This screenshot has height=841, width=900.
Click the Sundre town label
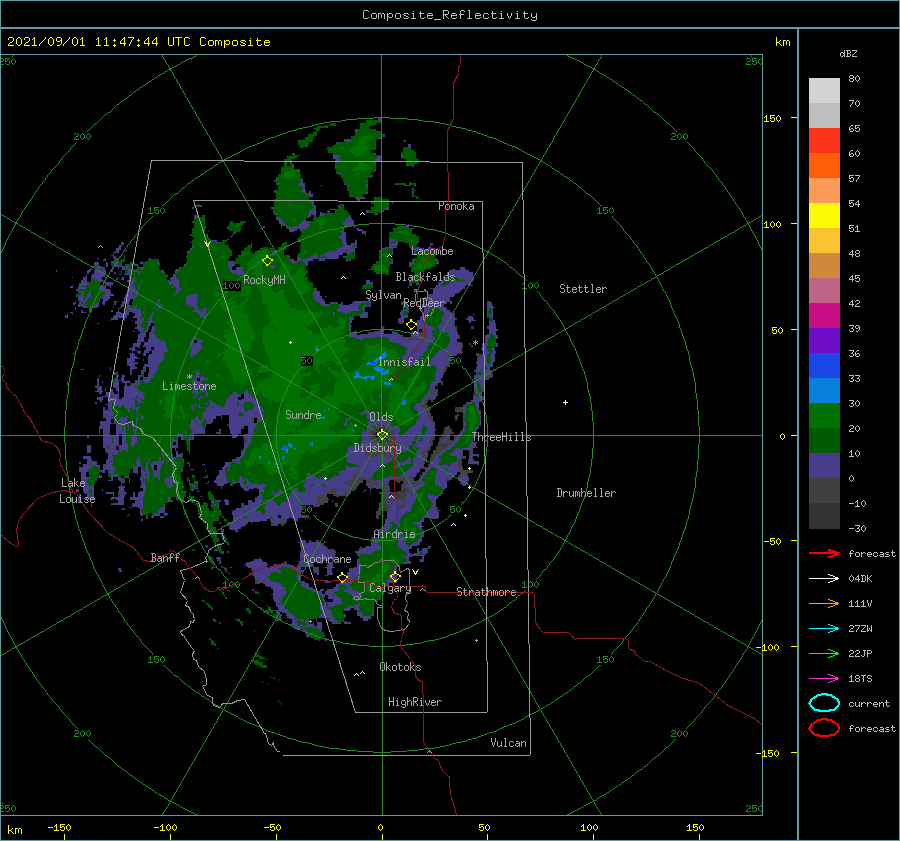click(x=303, y=414)
